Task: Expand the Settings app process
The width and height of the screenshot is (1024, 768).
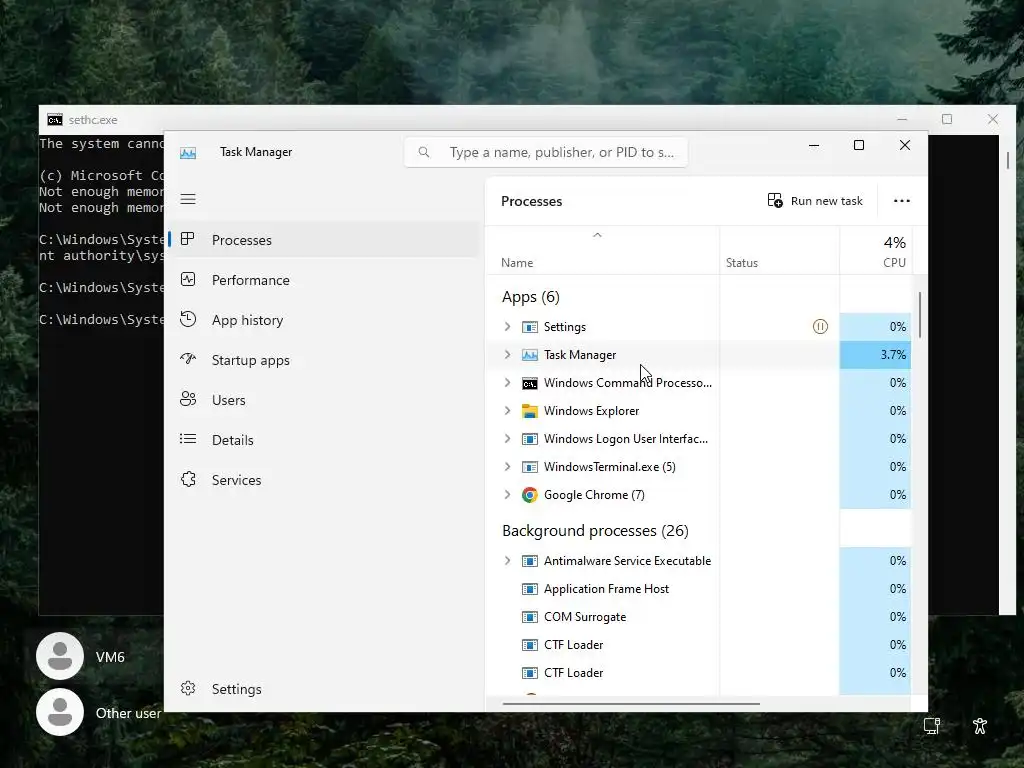Action: coord(507,327)
